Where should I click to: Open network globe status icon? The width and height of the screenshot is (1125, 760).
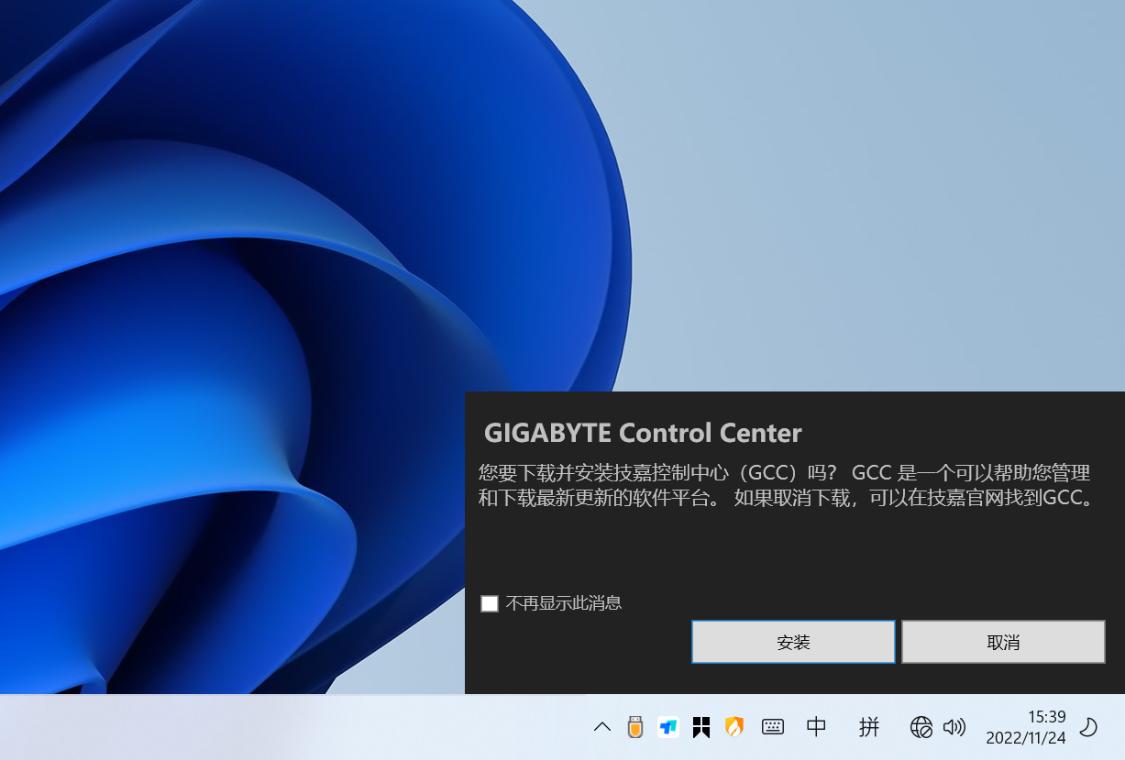pyautogui.click(x=921, y=727)
